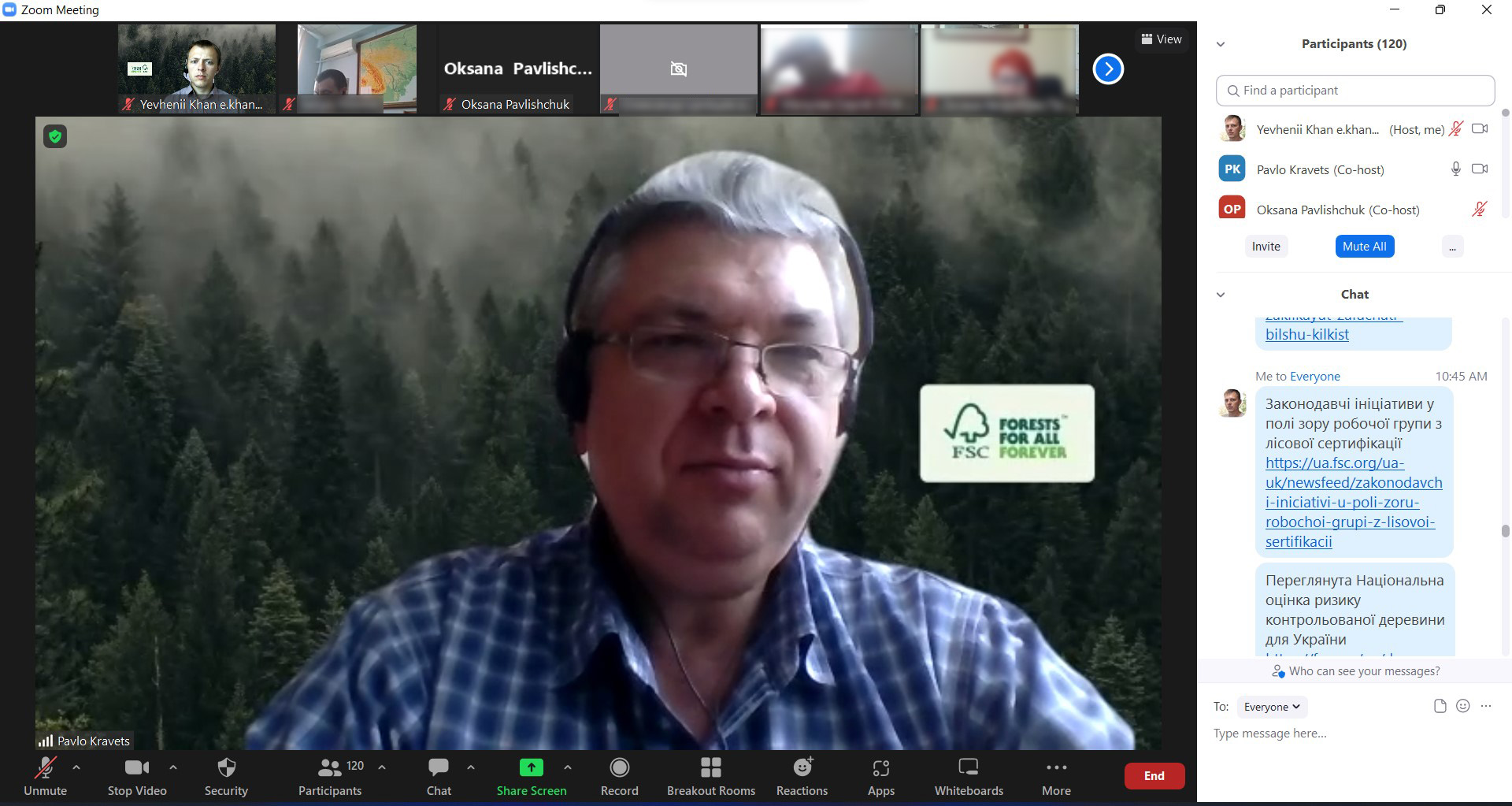Image resolution: width=1512 pixels, height=806 pixels.
Task: Open video options caret beside Stop Video
Action: pyautogui.click(x=173, y=767)
